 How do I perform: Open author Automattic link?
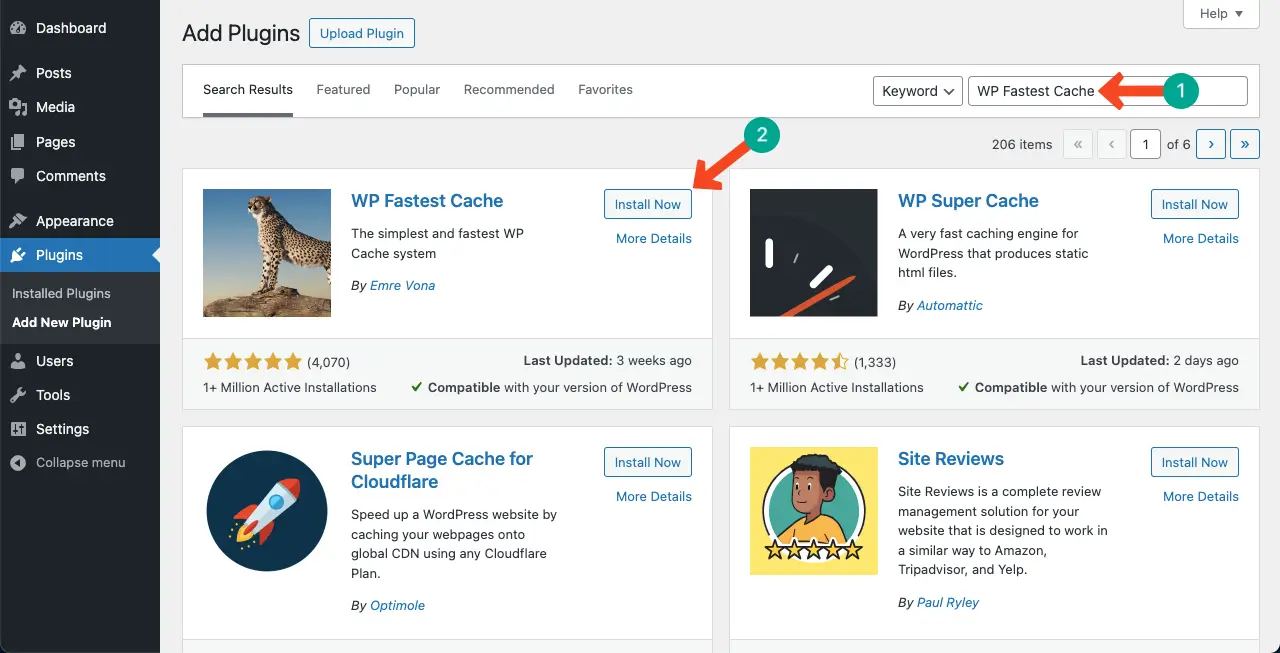(950, 306)
